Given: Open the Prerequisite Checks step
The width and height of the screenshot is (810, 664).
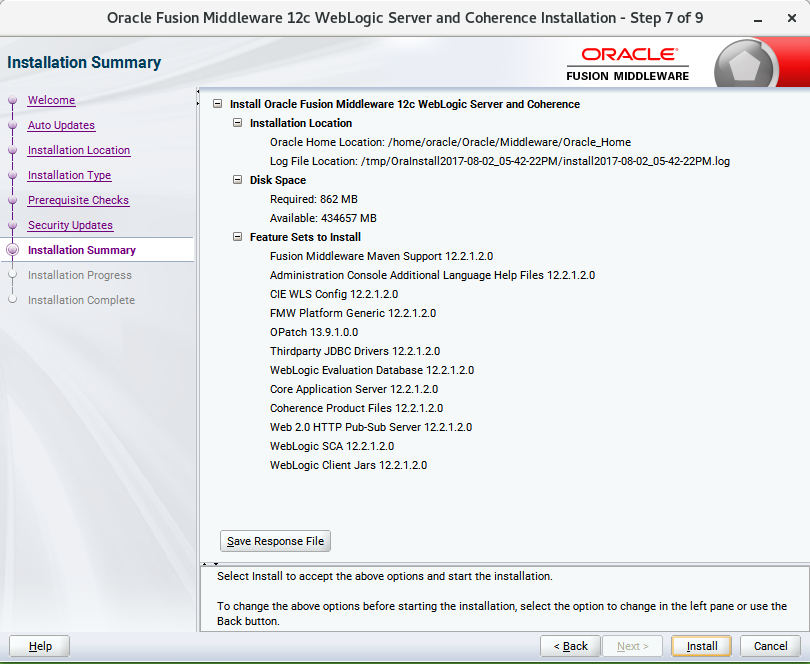Looking at the screenshot, I should [x=79, y=200].
